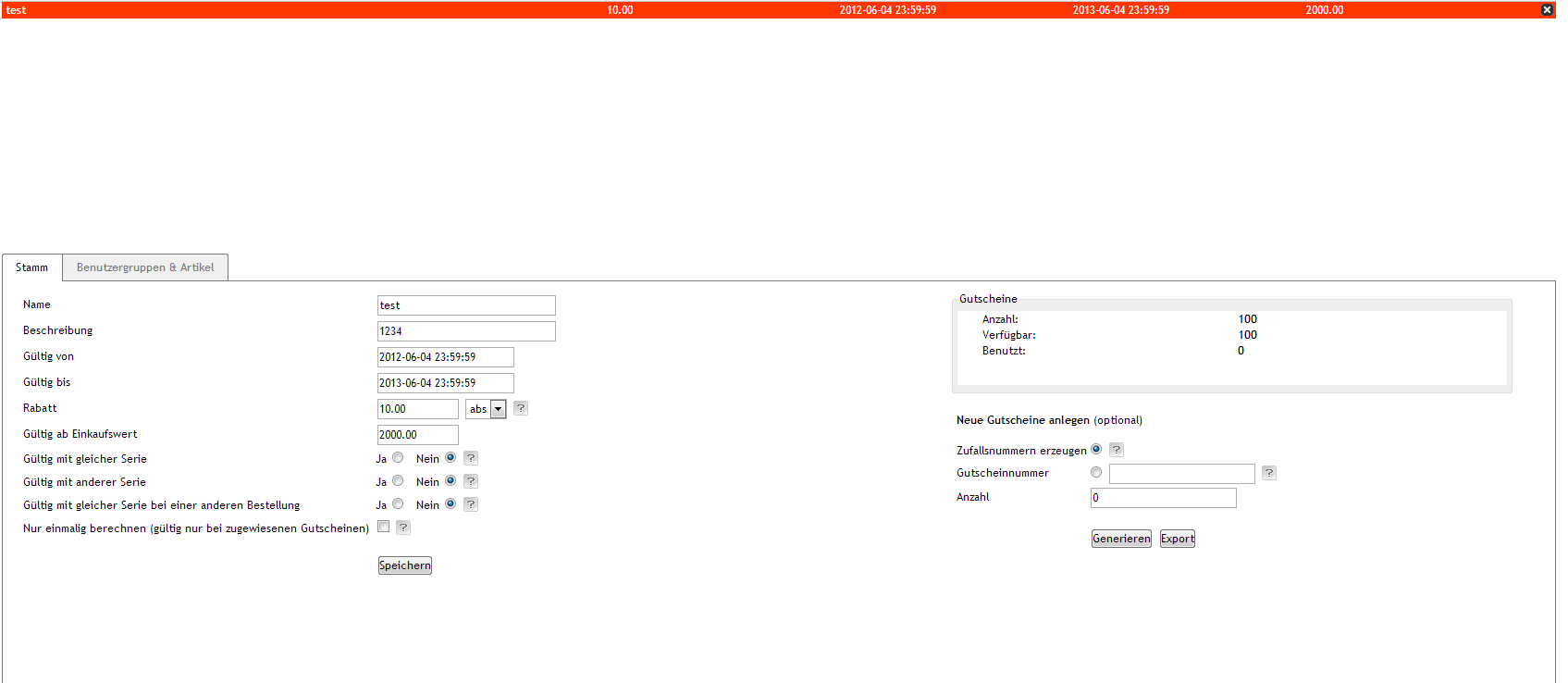Switch to Benutzergruppen & Artikel tab
Image resolution: width=1568 pixels, height=683 pixels.
(145, 267)
